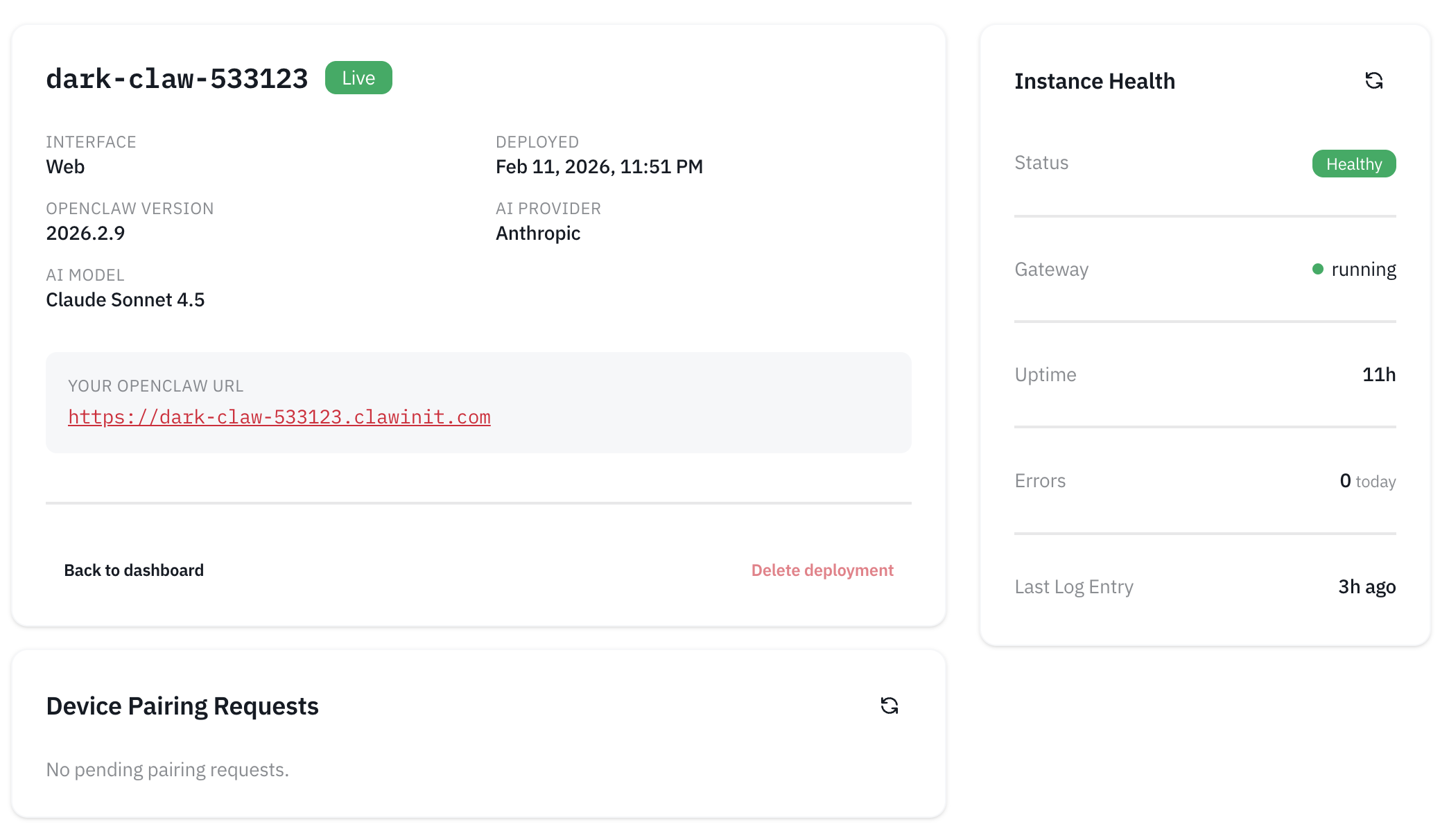Click the Claude Sonnet 4.5 model name
Screen dimensions: 1449x840
(125, 299)
